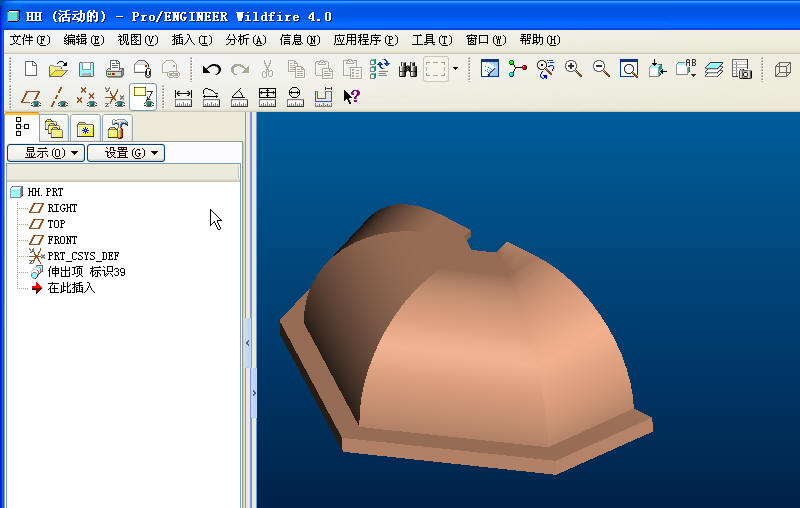Viewport: 800px width, 508px height.
Task: Switch to wireframe display icon
Action: tap(783, 68)
